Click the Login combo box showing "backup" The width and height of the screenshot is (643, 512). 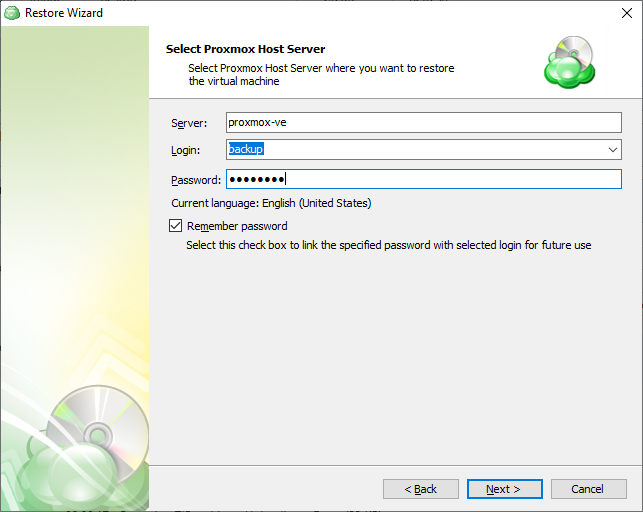(415, 150)
